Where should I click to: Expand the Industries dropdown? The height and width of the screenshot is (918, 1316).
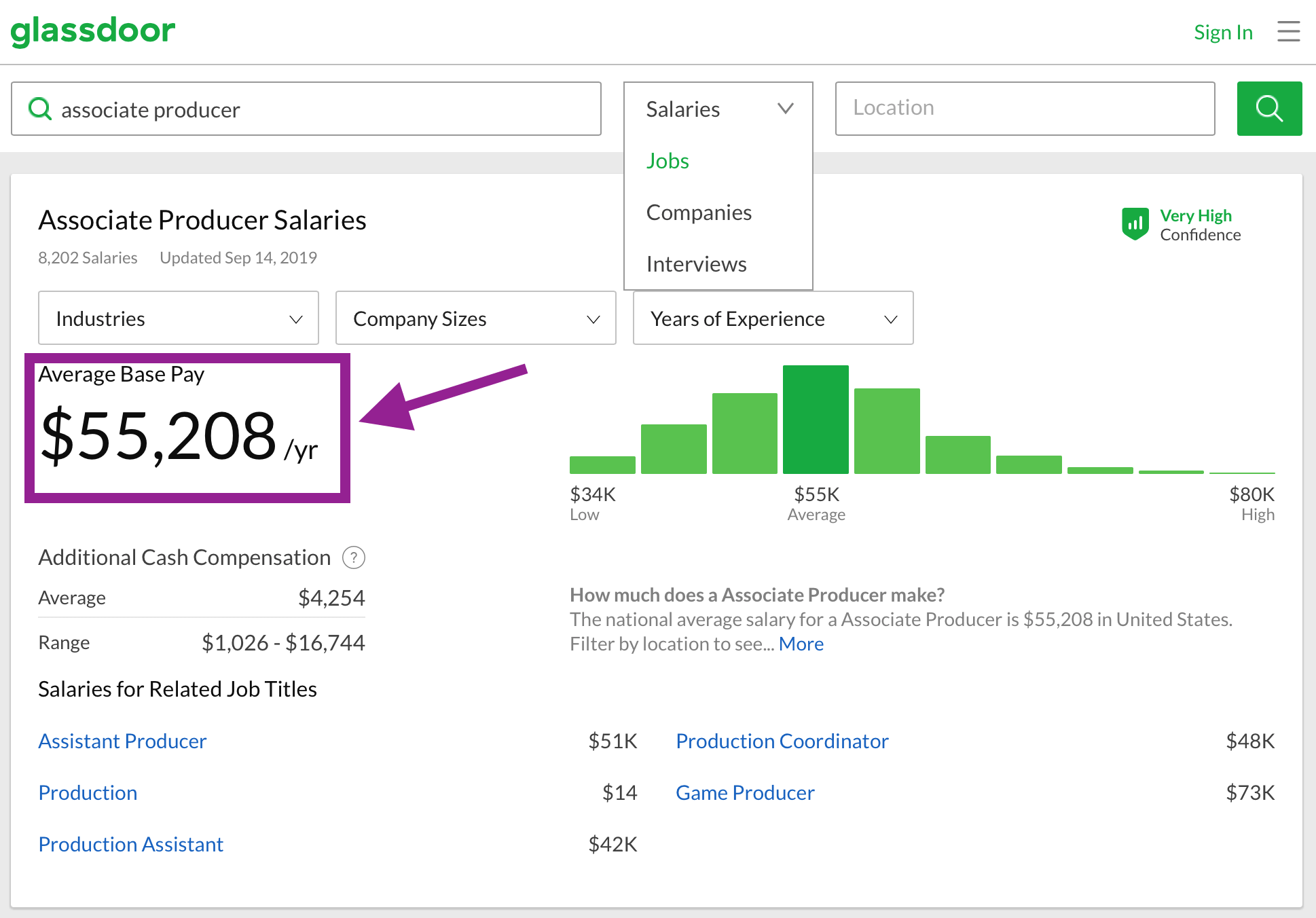click(x=178, y=318)
